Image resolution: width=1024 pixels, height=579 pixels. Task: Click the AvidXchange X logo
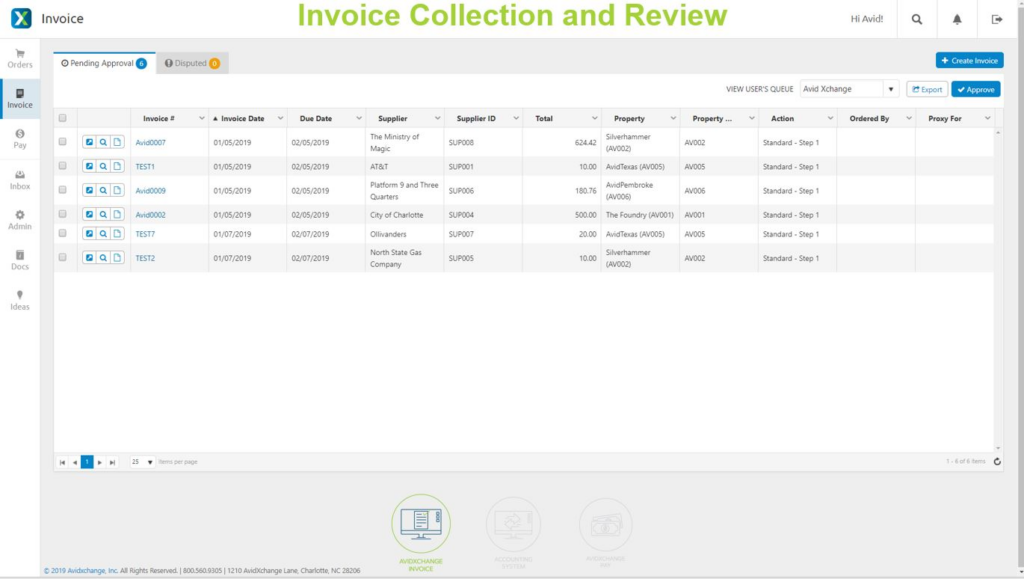point(21,18)
